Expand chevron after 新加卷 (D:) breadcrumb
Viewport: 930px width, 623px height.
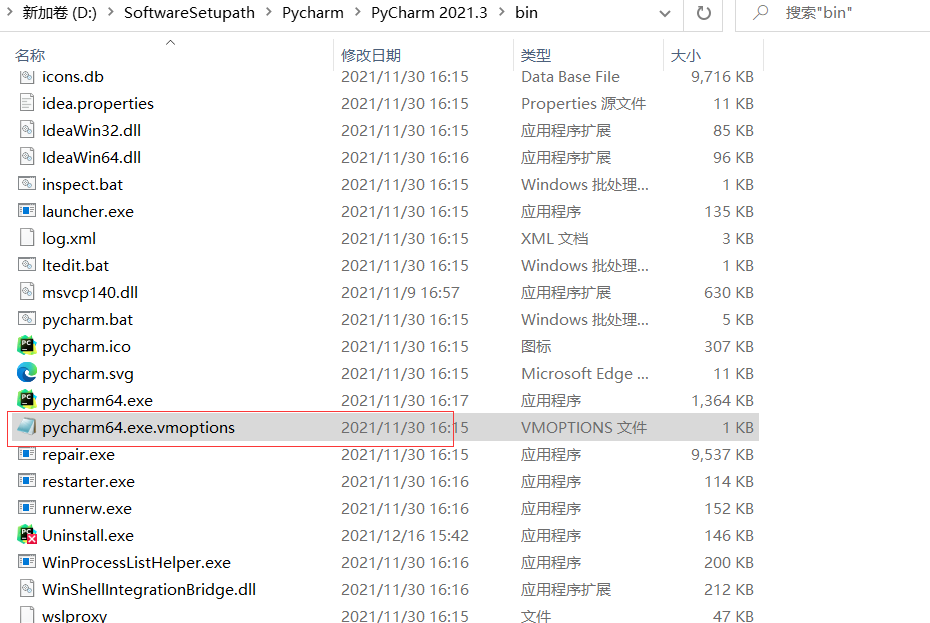pos(110,12)
